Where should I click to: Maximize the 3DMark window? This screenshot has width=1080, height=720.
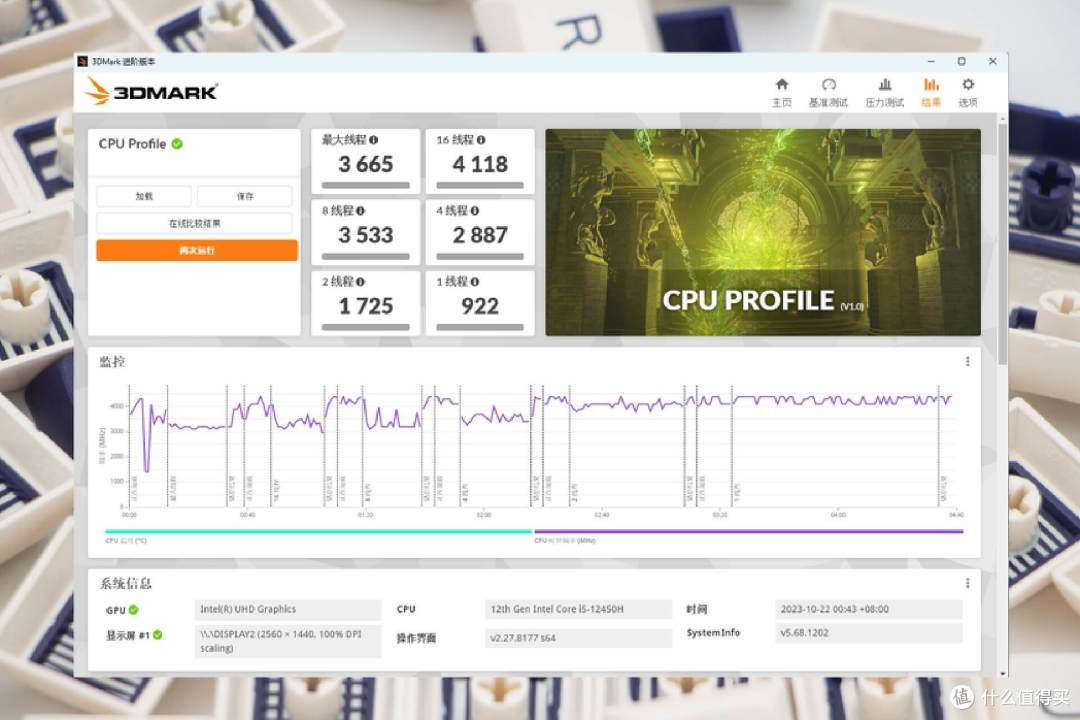click(x=962, y=61)
